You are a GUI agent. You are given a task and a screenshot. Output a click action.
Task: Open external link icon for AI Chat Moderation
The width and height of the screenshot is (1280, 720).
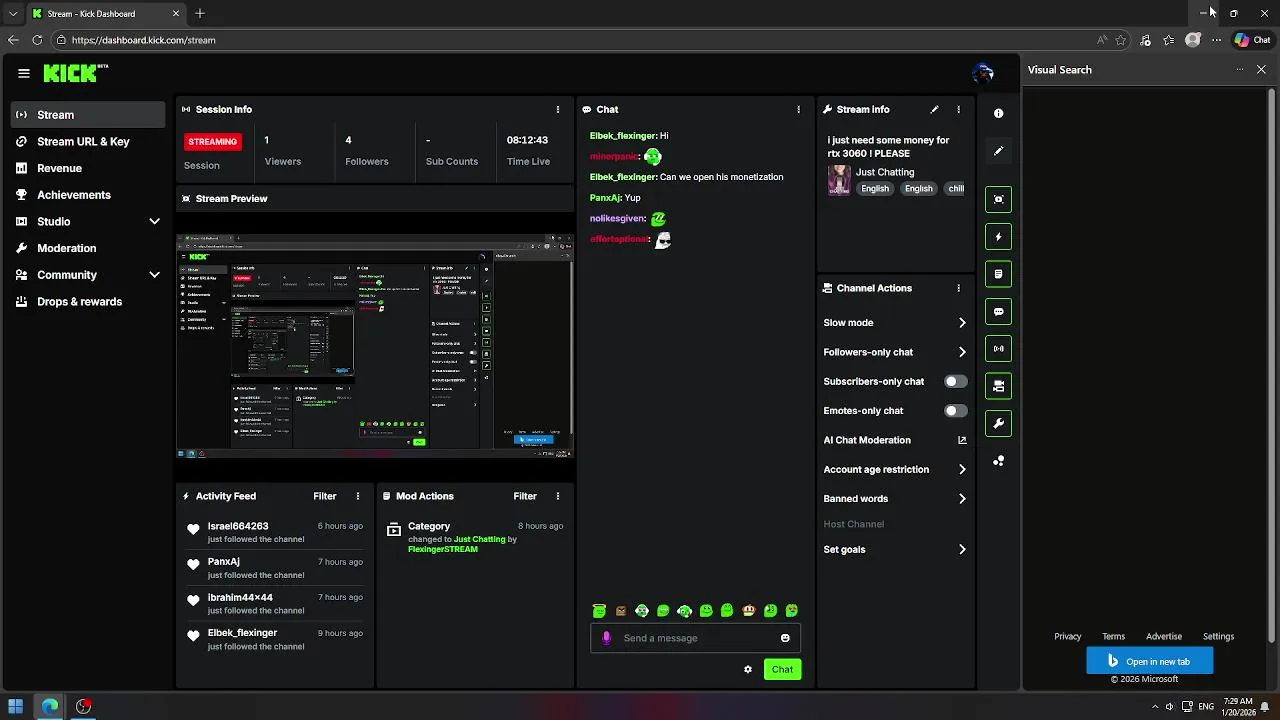click(x=962, y=440)
